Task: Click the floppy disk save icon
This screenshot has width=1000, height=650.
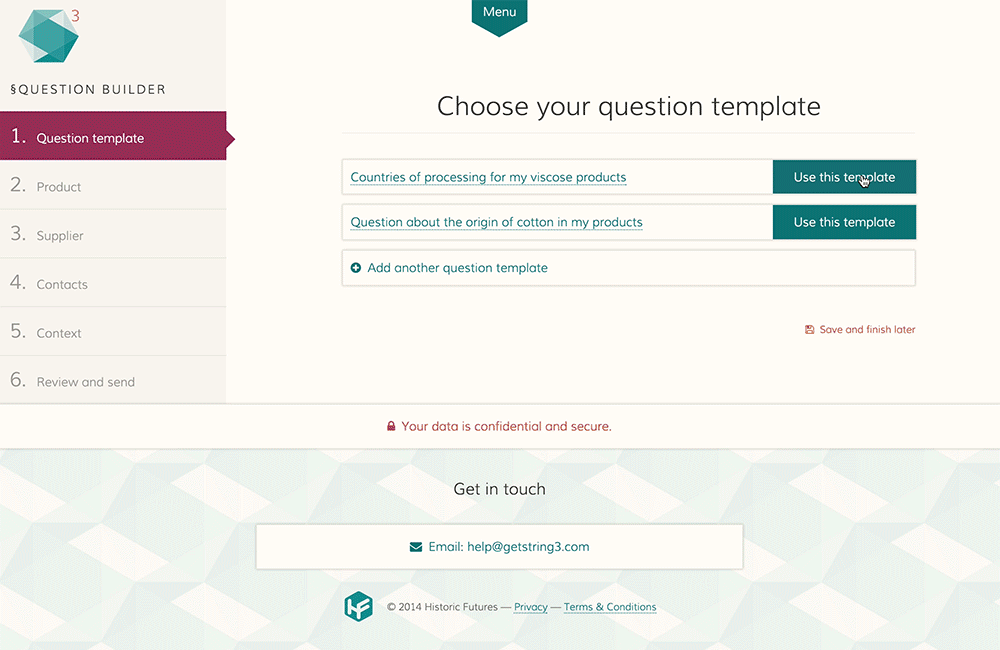Action: pyautogui.click(x=809, y=330)
